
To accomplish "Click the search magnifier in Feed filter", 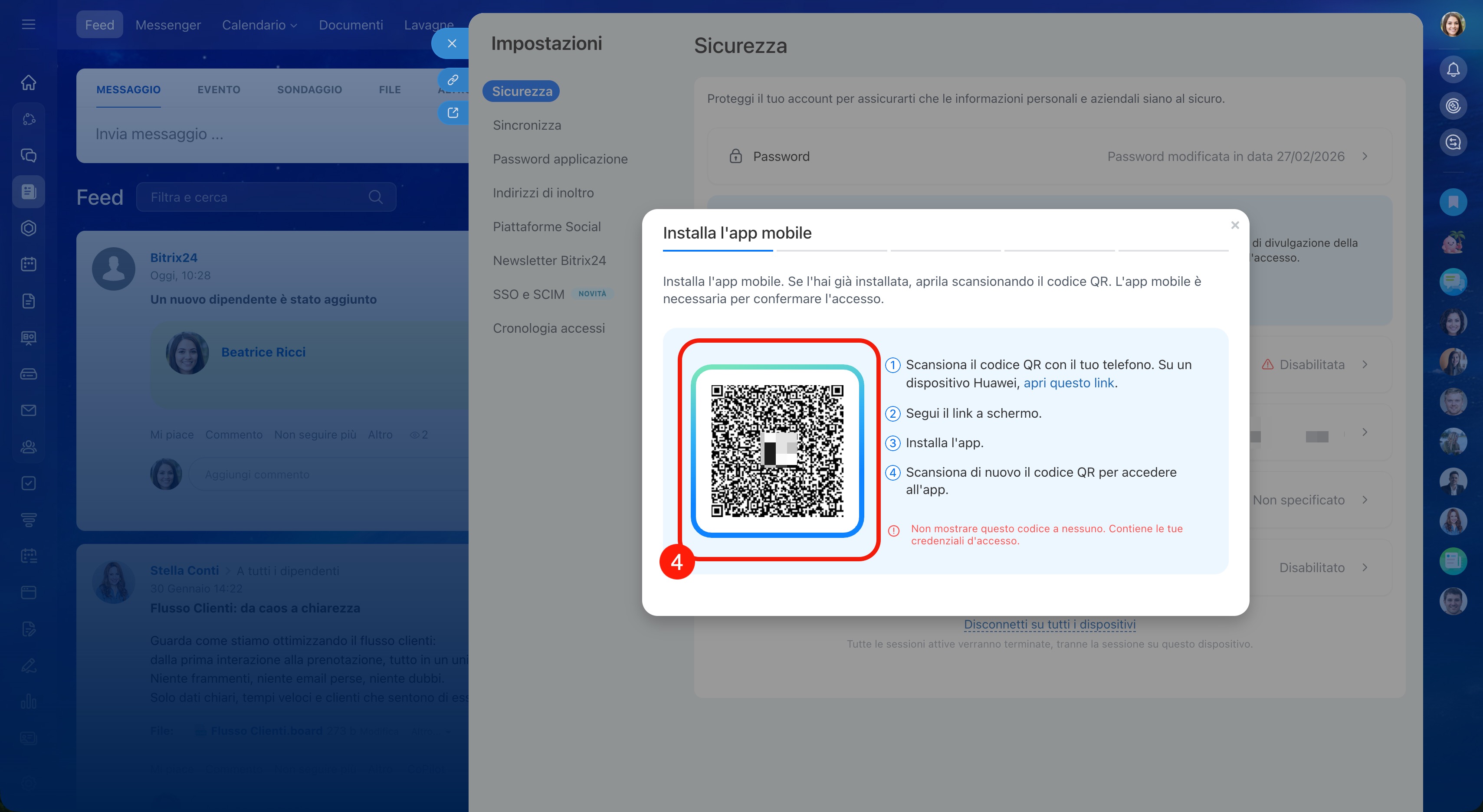I will pos(375,197).
